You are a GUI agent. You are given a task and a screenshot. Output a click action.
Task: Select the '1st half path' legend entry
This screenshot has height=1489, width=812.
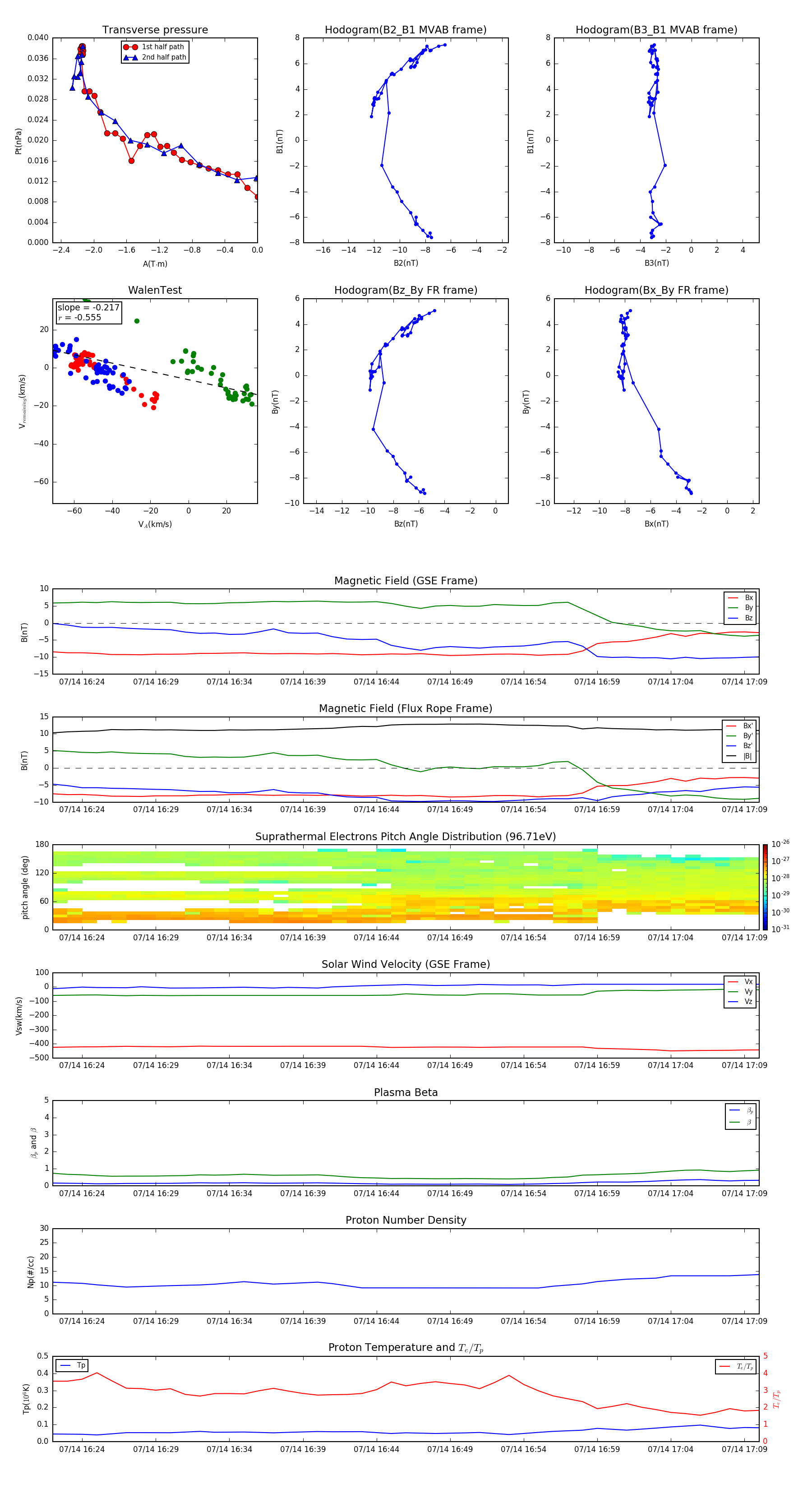pyautogui.click(x=154, y=47)
